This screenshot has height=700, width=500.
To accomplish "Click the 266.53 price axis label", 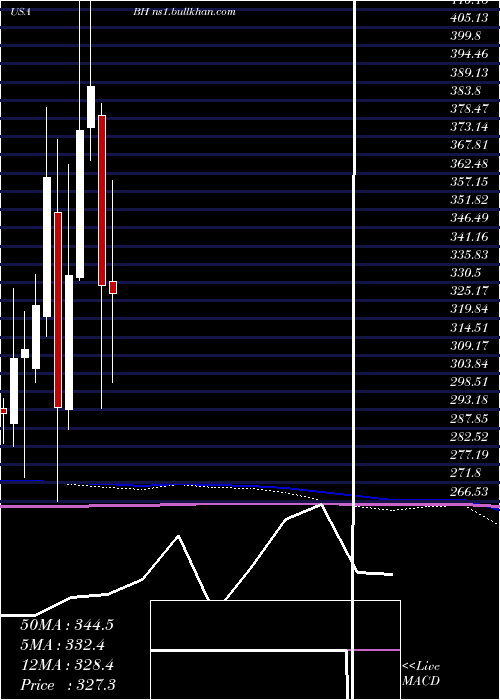I will (469, 491).
